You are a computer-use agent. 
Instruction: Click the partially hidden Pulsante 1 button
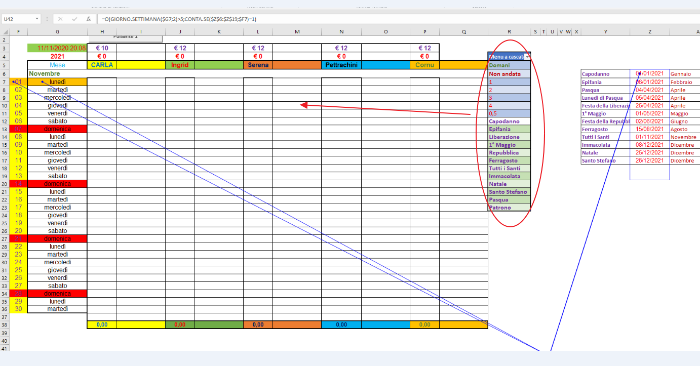pyautogui.click(x=125, y=37)
